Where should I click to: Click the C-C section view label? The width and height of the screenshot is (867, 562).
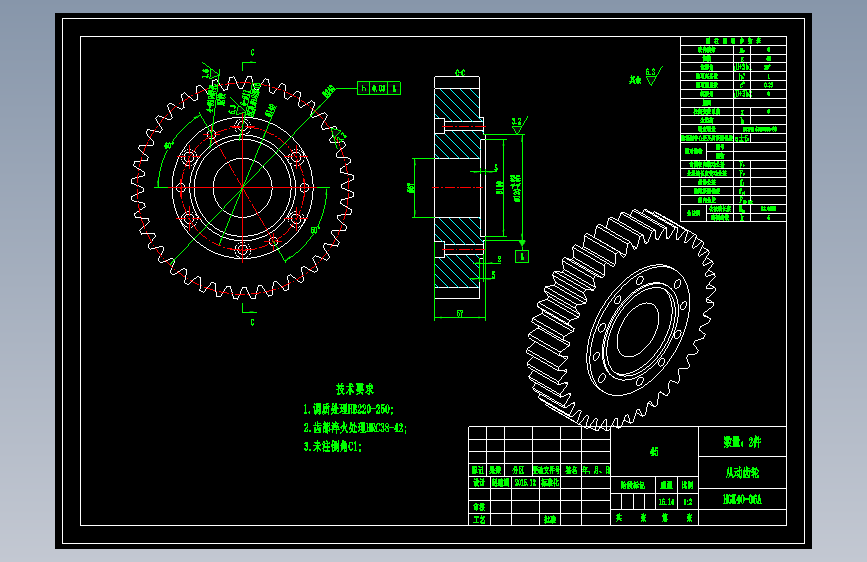460,72
